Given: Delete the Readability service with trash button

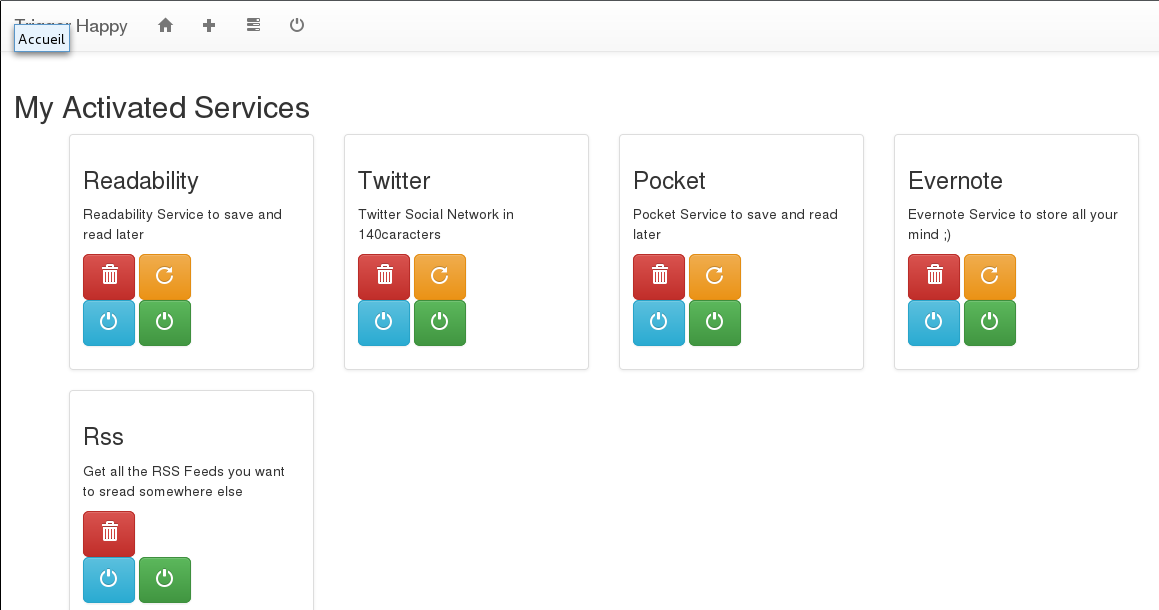Looking at the screenshot, I should point(109,277).
